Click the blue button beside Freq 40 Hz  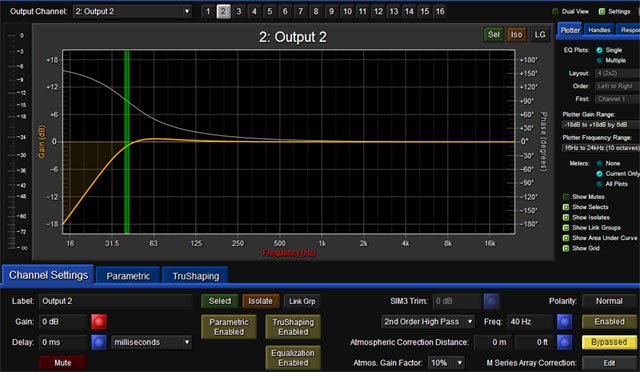[x=564, y=322]
